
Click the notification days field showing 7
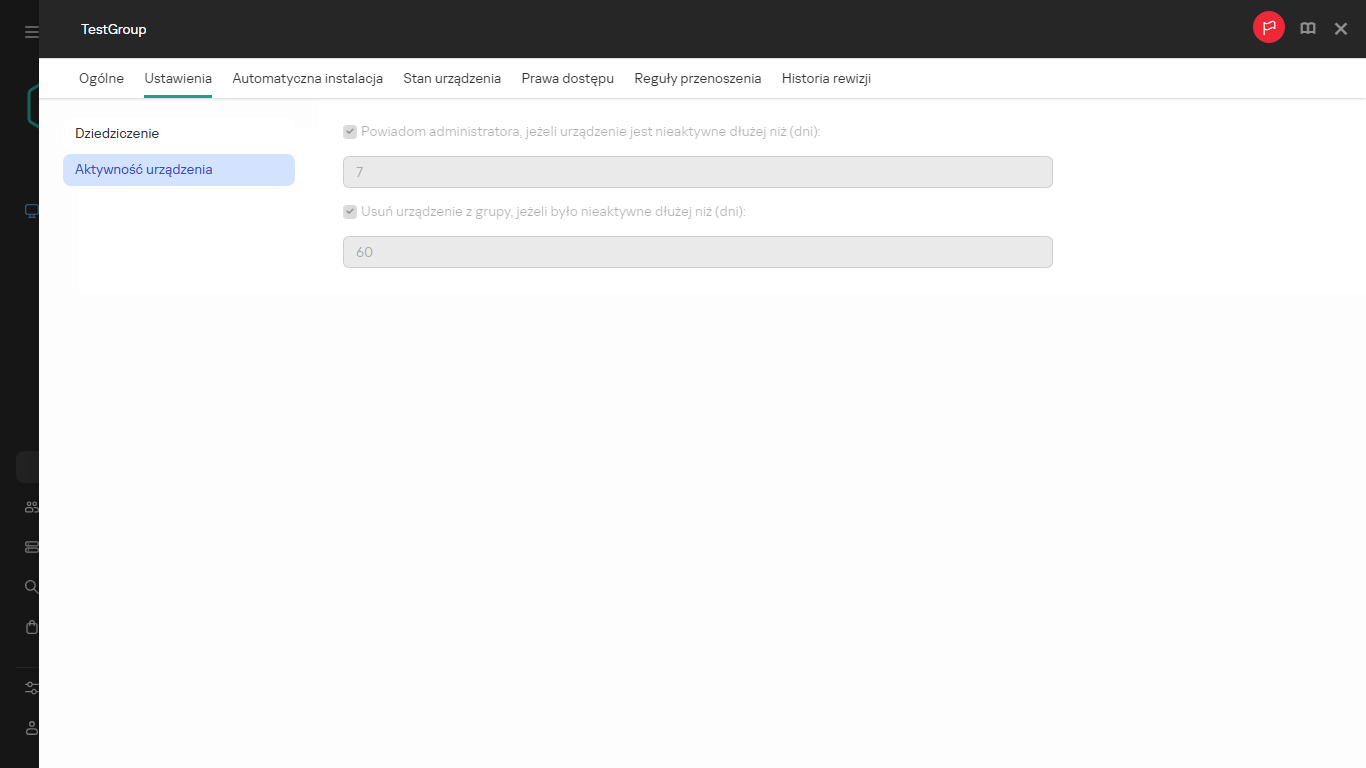tap(698, 172)
